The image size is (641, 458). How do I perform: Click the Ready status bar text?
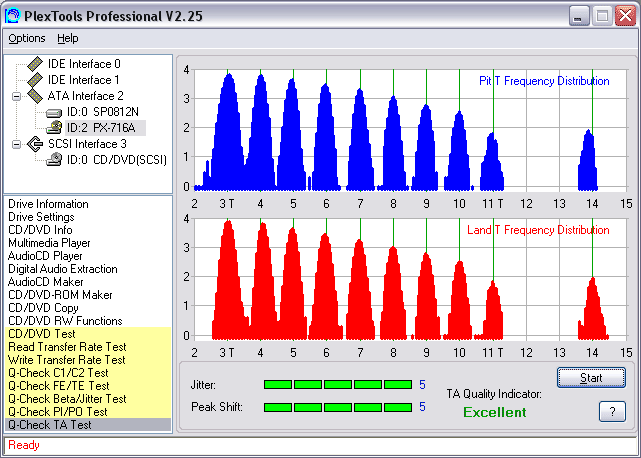[x=24, y=445]
